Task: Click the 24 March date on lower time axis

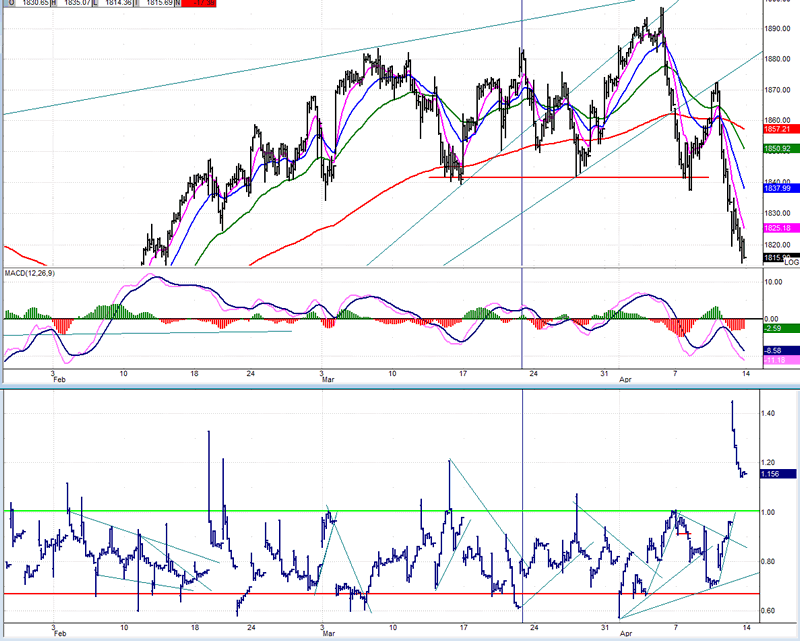Action: click(534, 627)
